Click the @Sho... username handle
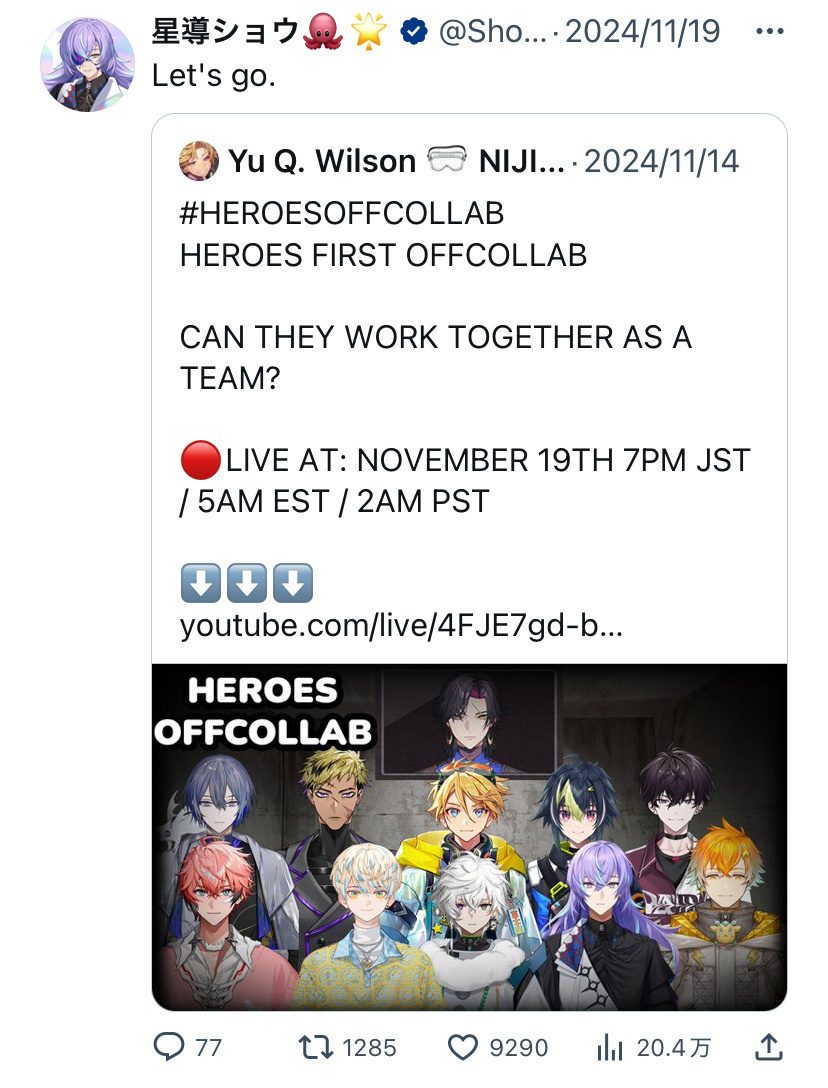The height and width of the screenshot is (1088, 828). tap(493, 31)
